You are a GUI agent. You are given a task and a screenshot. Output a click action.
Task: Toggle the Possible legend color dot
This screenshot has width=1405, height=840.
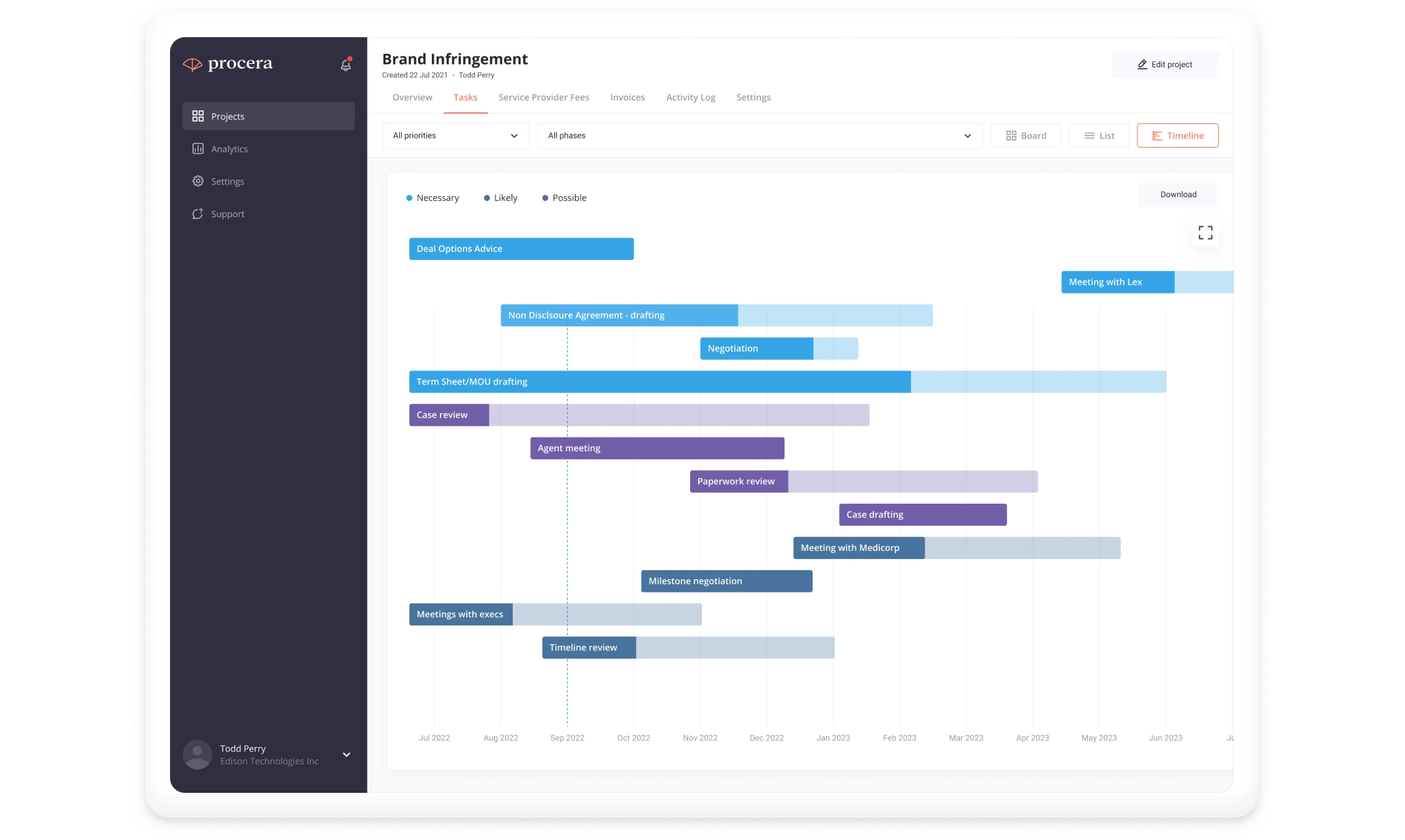(545, 198)
